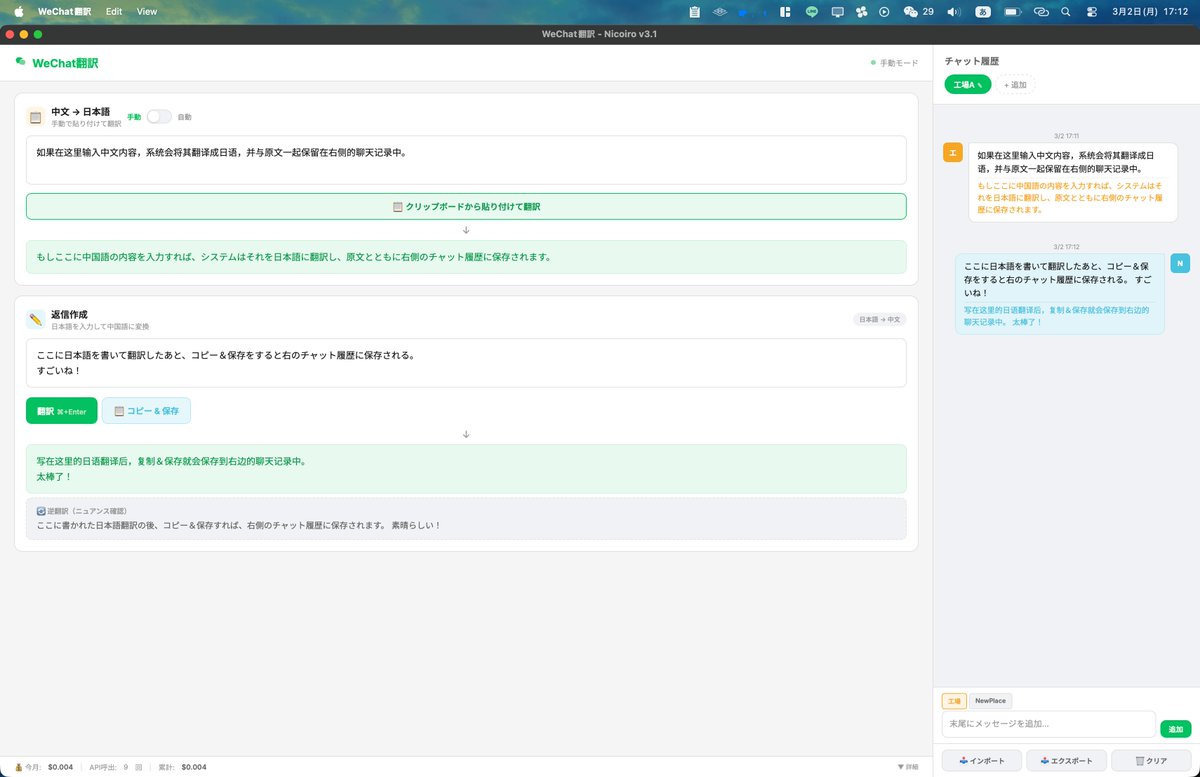The height and width of the screenshot is (777, 1200).
Task: Add a new chat with + 追加 tab
Action: tap(1016, 85)
